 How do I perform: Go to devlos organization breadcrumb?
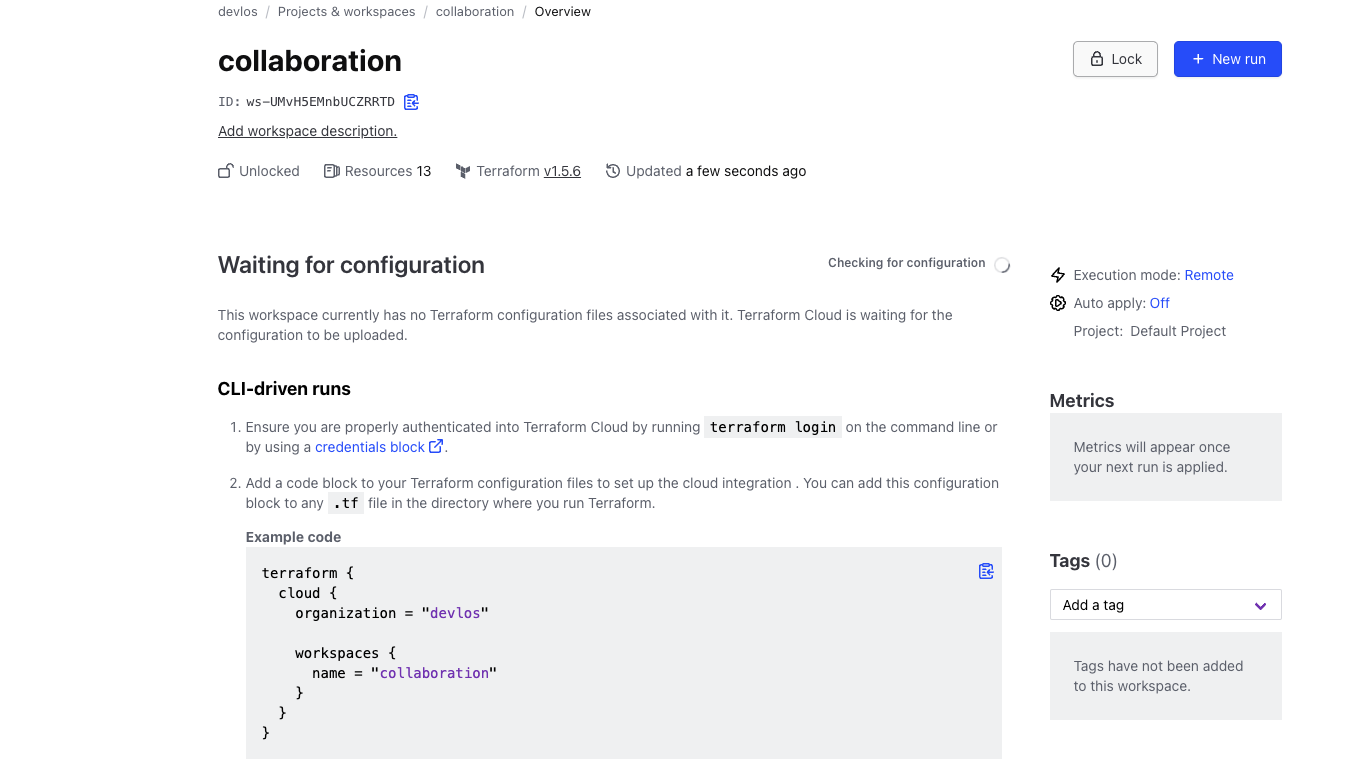click(238, 12)
